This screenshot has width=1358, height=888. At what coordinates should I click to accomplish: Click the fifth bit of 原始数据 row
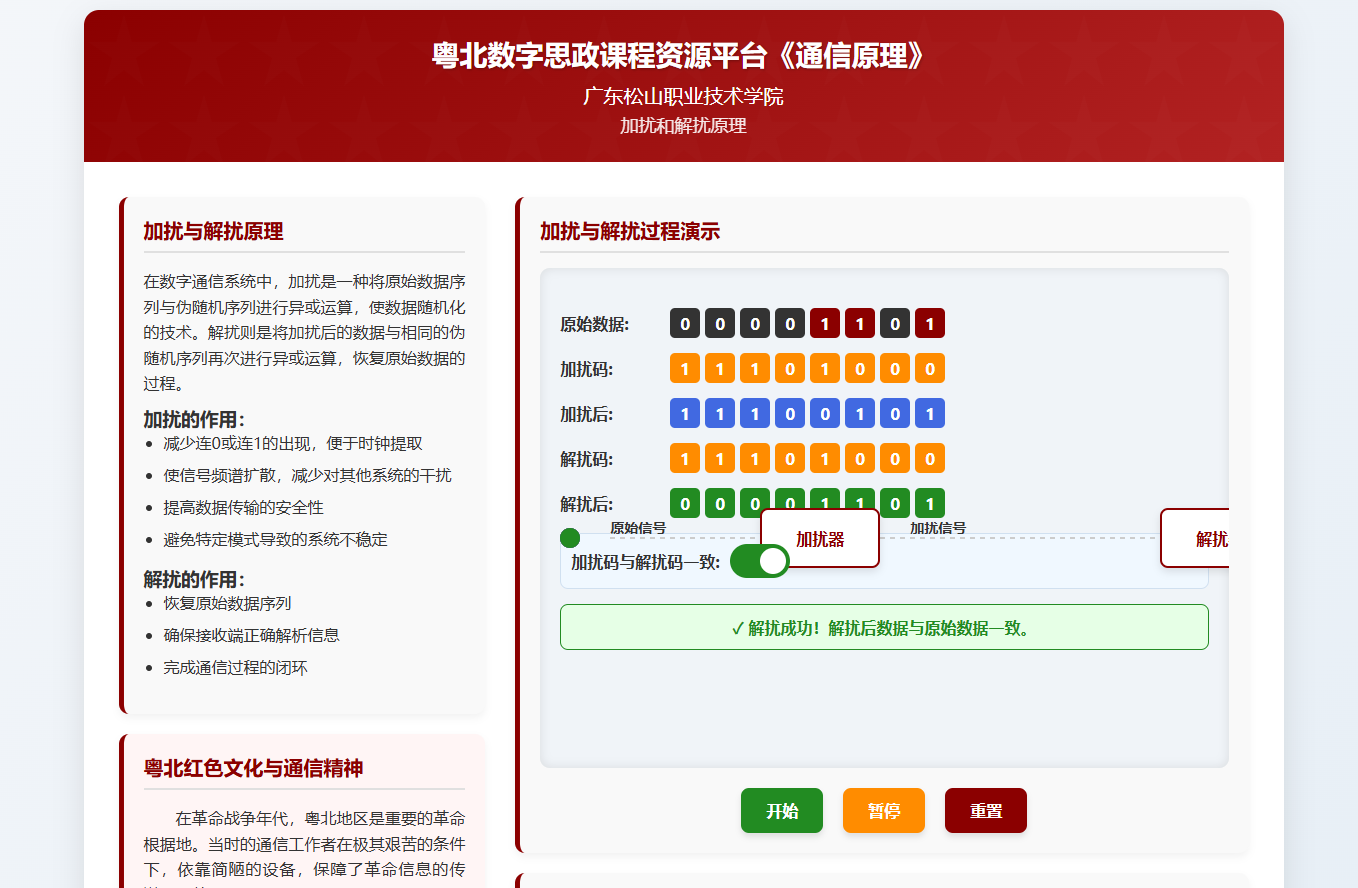pos(825,323)
